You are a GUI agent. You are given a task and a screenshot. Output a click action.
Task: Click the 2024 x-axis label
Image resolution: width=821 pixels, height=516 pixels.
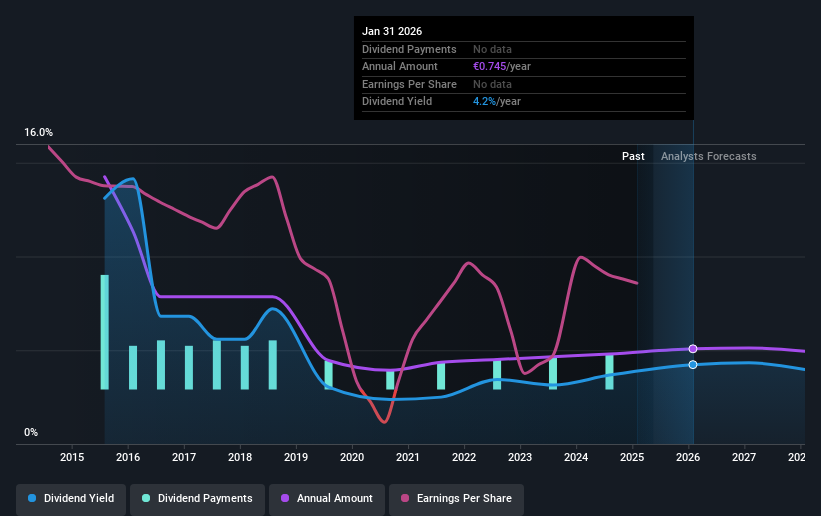tap(576, 457)
